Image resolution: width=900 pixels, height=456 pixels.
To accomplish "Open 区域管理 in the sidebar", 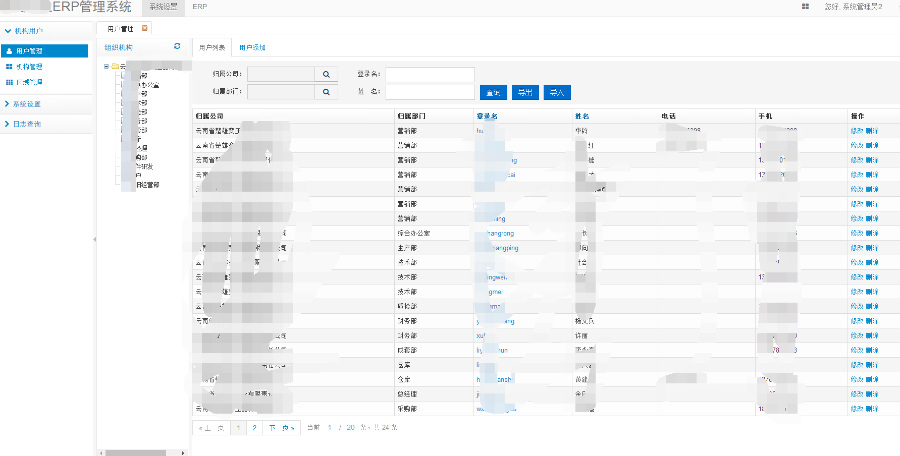I will click(x=29, y=82).
